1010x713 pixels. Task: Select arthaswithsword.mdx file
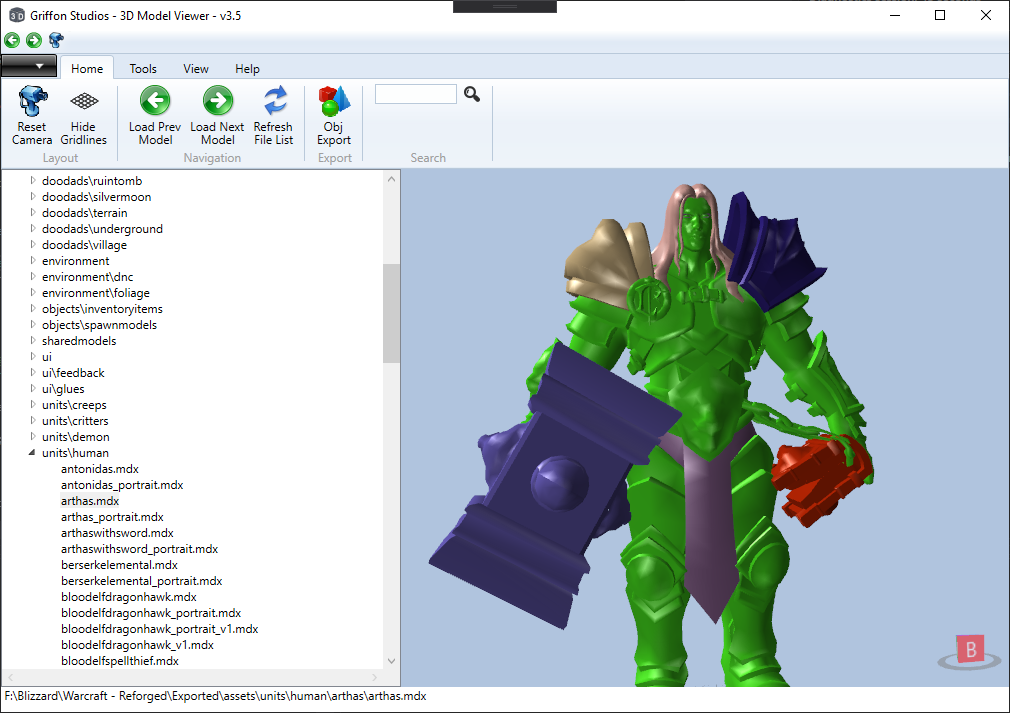click(117, 533)
